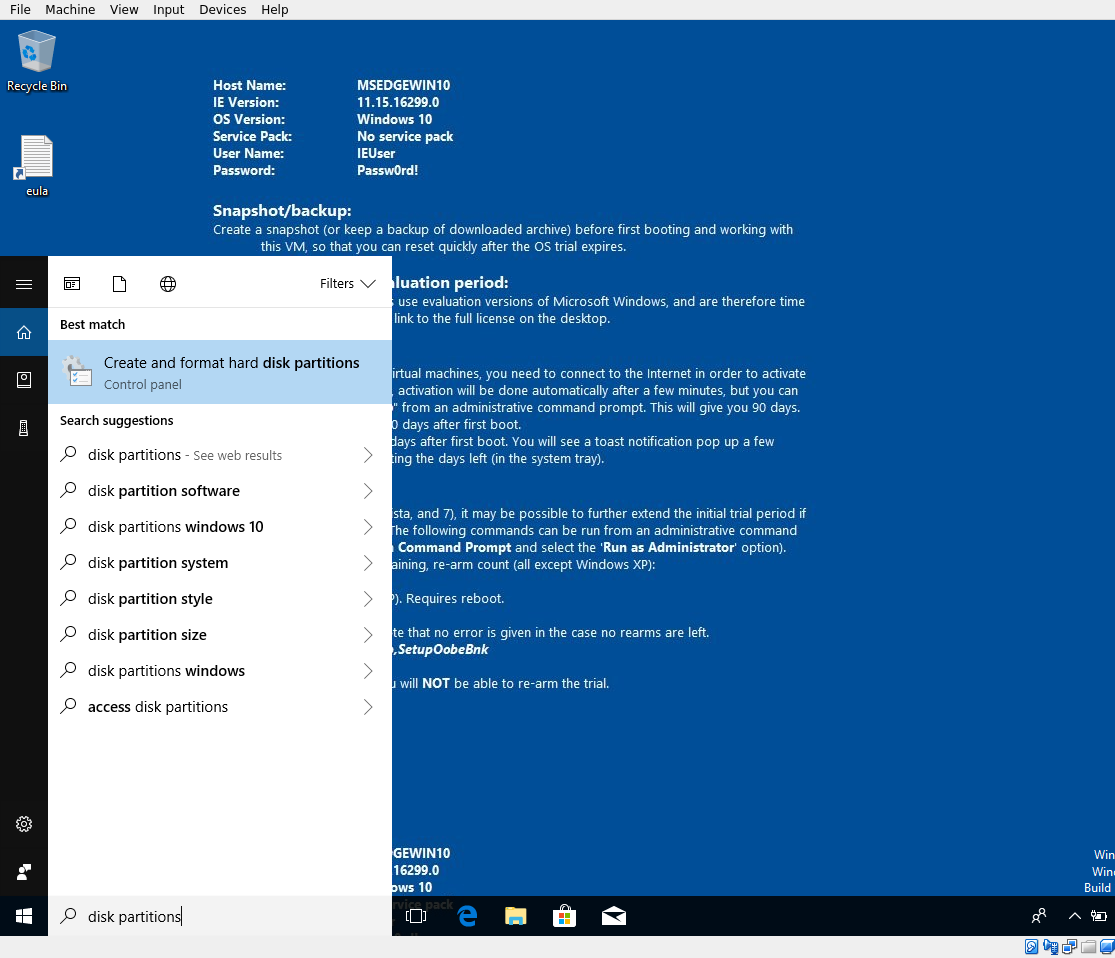Select 'disk partitions - See web results' suggestion

coord(220,455)
